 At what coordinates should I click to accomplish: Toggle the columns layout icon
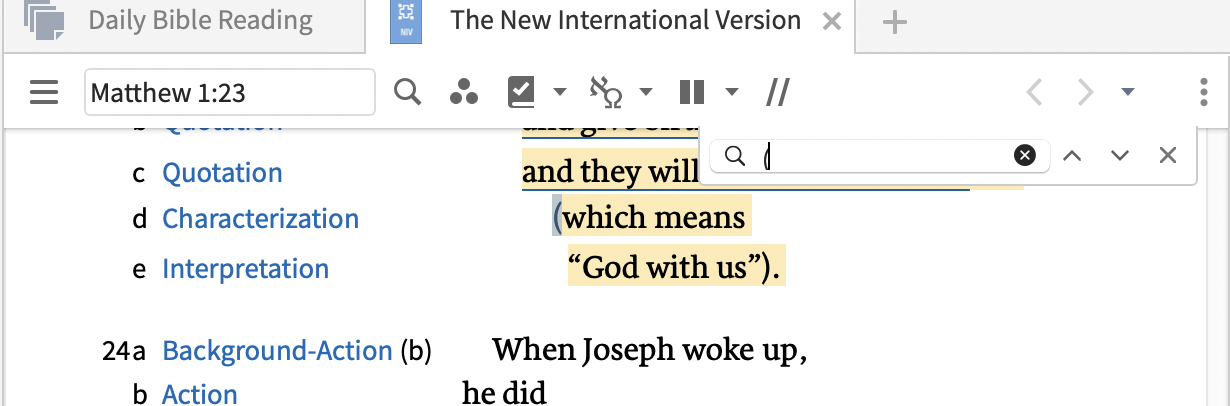pyautogui.click(x=692, y=93)
